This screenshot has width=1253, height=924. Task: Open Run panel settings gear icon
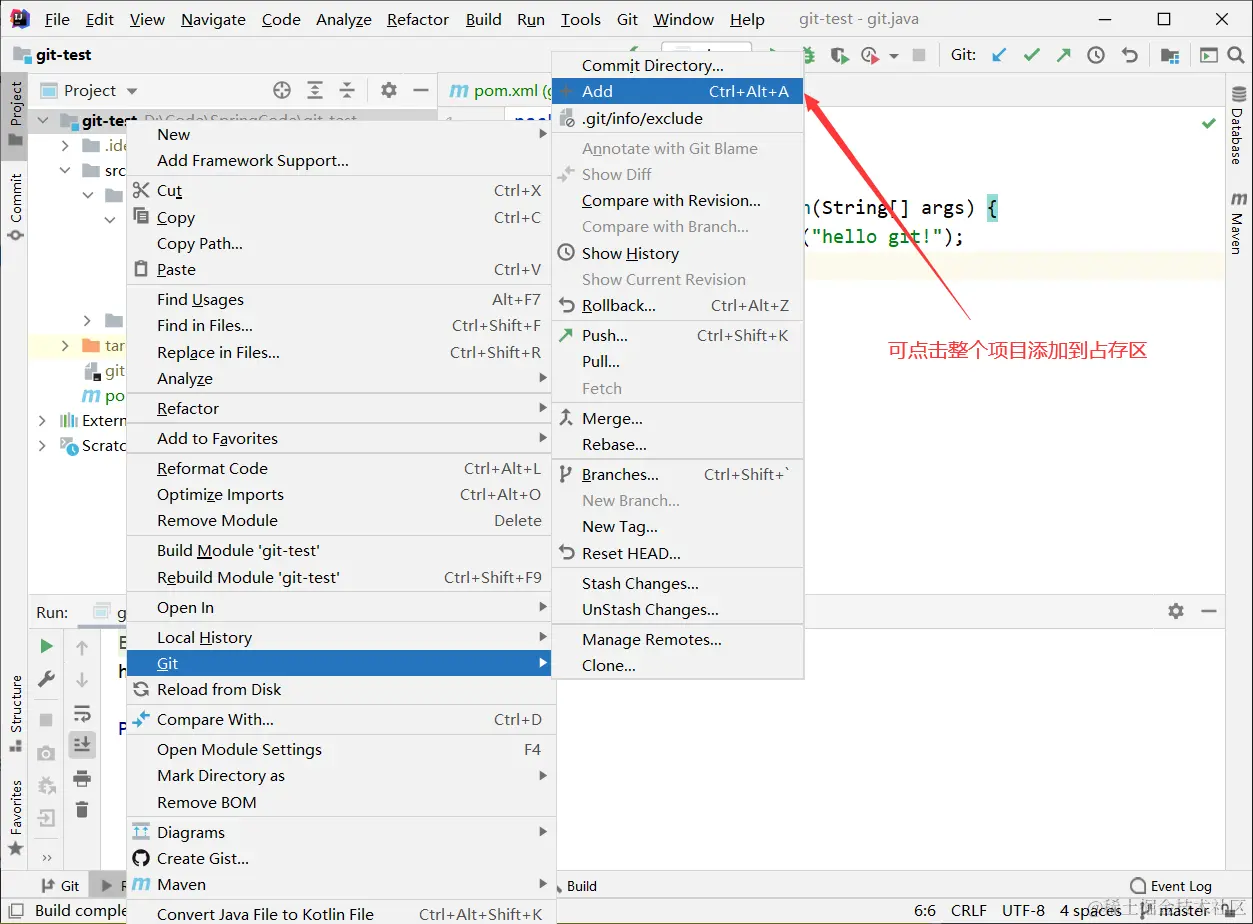pos(1176,611)
